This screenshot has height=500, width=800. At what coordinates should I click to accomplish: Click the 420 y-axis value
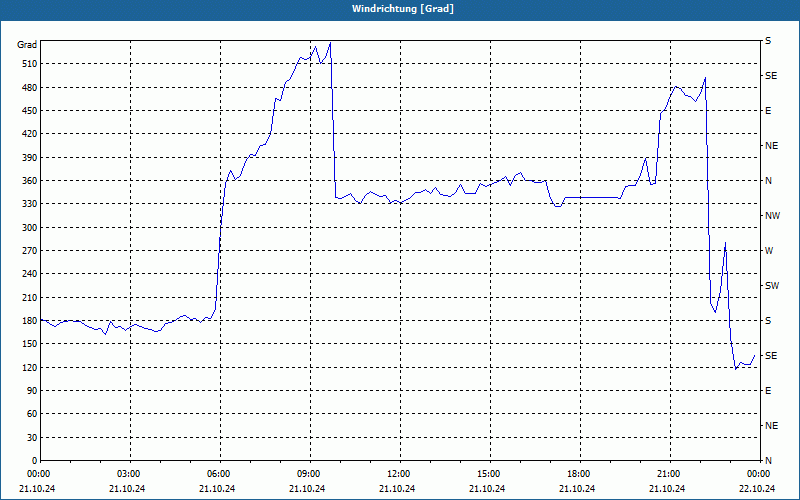(x=30, y=134)
